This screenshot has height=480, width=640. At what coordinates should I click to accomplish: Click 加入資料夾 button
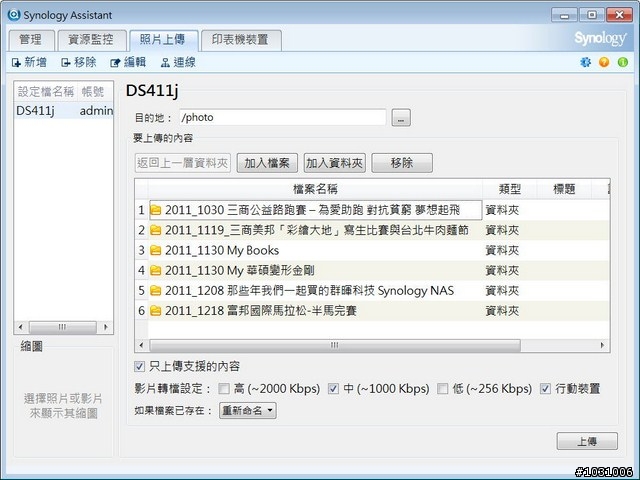(335, 163)
